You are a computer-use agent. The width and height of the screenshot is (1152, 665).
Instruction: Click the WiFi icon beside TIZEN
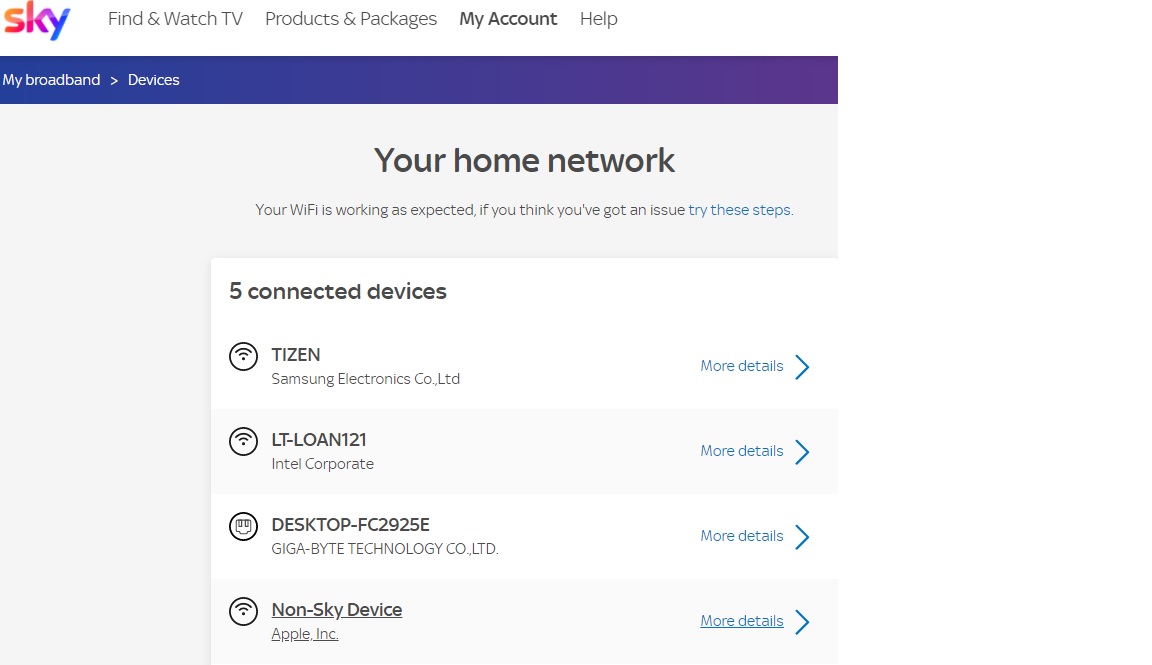pos(243,356)
